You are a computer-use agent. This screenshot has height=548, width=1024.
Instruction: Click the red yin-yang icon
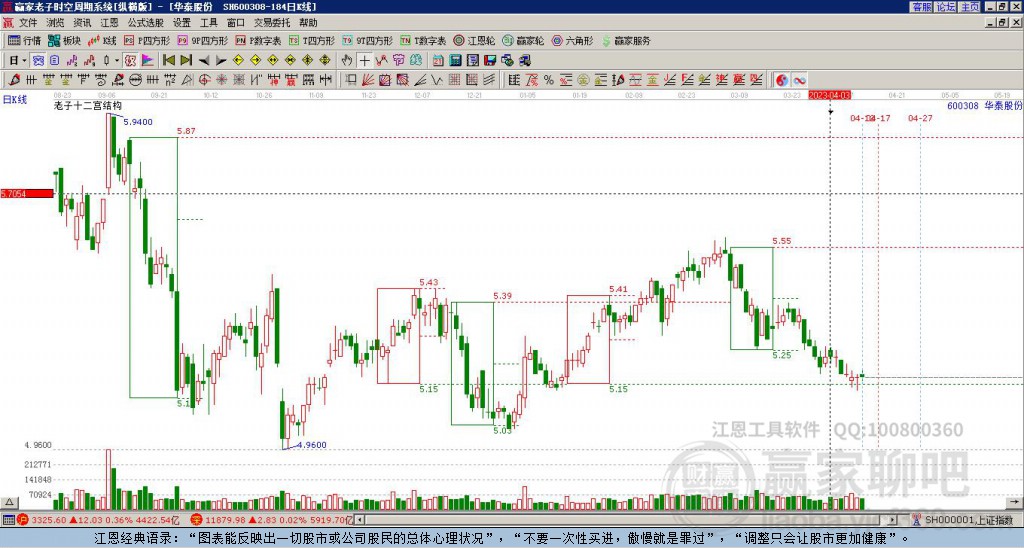click(782, 80)
